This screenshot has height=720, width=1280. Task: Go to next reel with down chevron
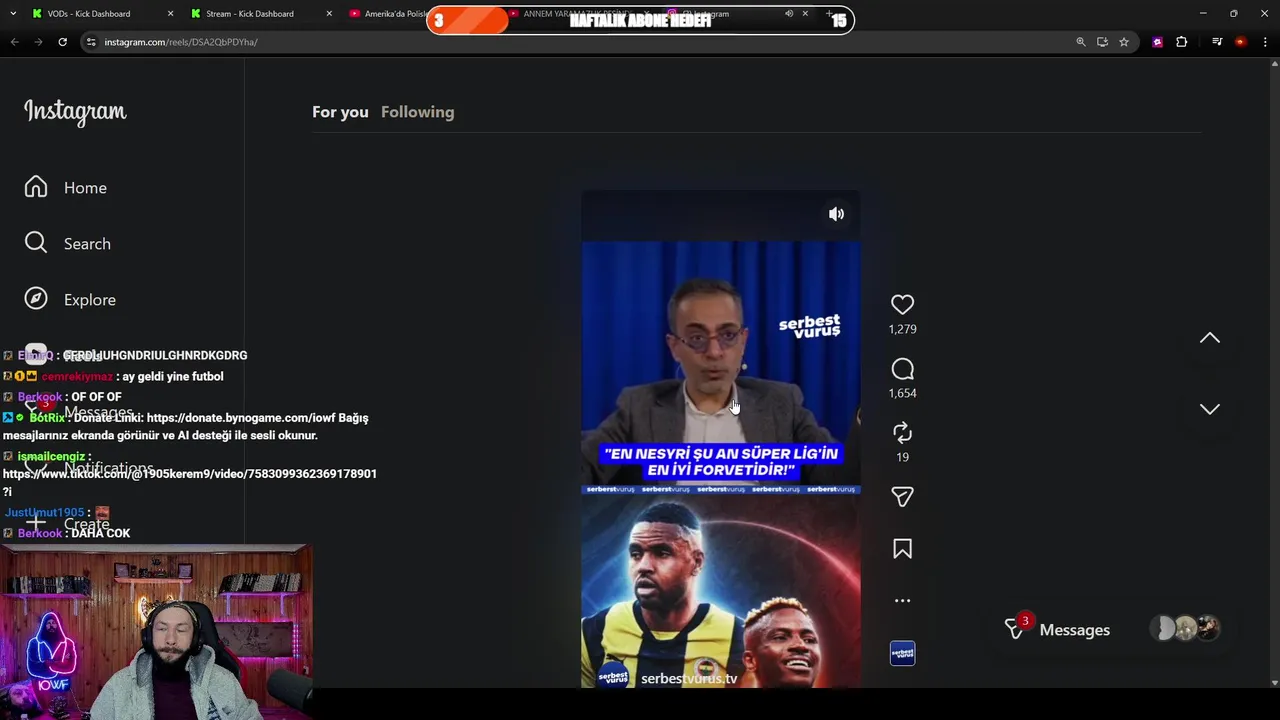[1210, 409]
